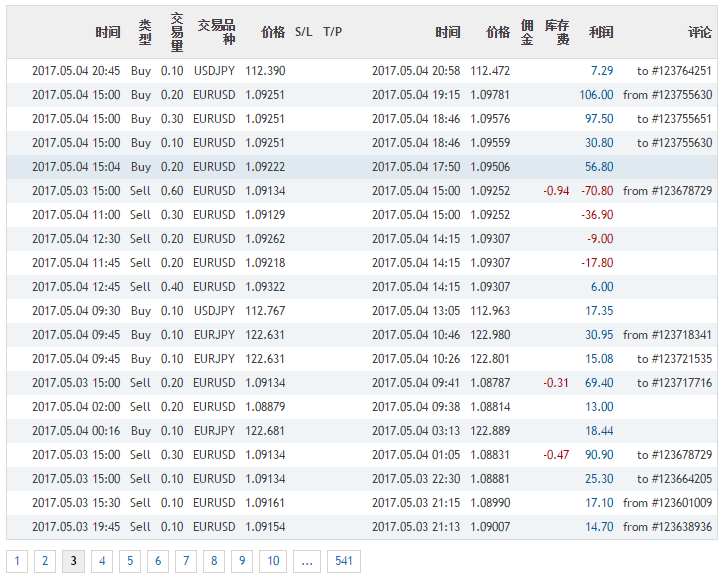Go to page 1 of the history
The height and width of the screenshot is (576, 724).
pyautogui.click(x=17, y=561)
